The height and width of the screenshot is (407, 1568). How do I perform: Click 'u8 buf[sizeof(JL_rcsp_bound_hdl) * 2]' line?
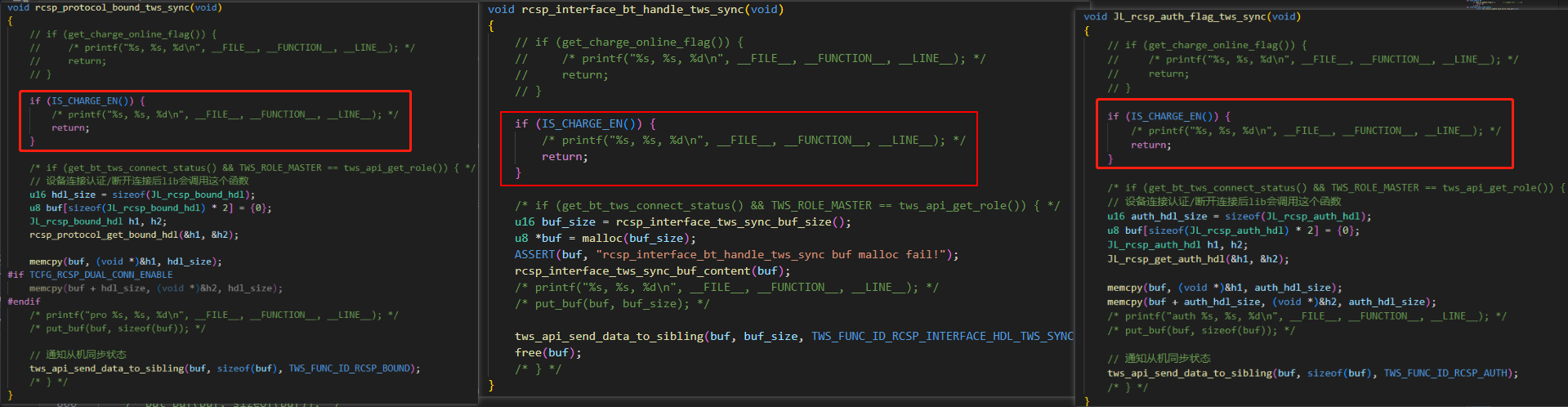click(x=150, y=208)
